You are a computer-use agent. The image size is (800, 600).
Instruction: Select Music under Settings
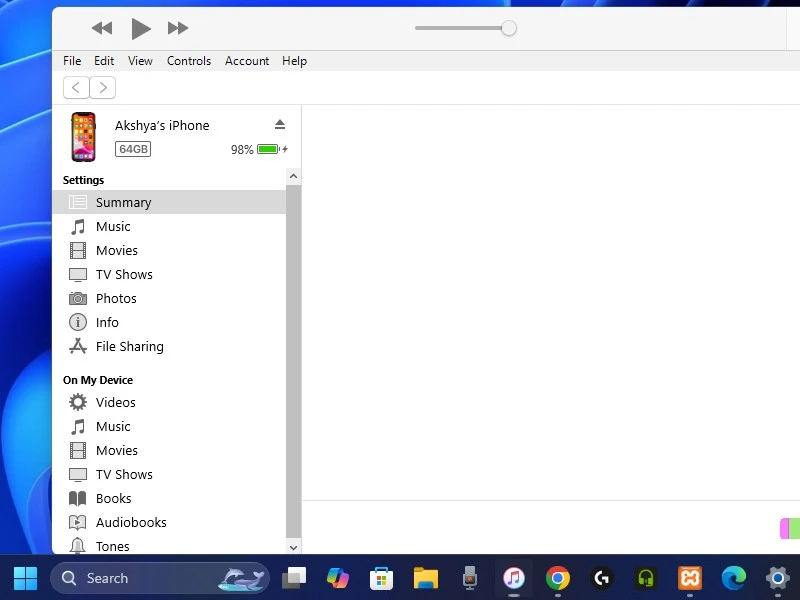(169, 226)
